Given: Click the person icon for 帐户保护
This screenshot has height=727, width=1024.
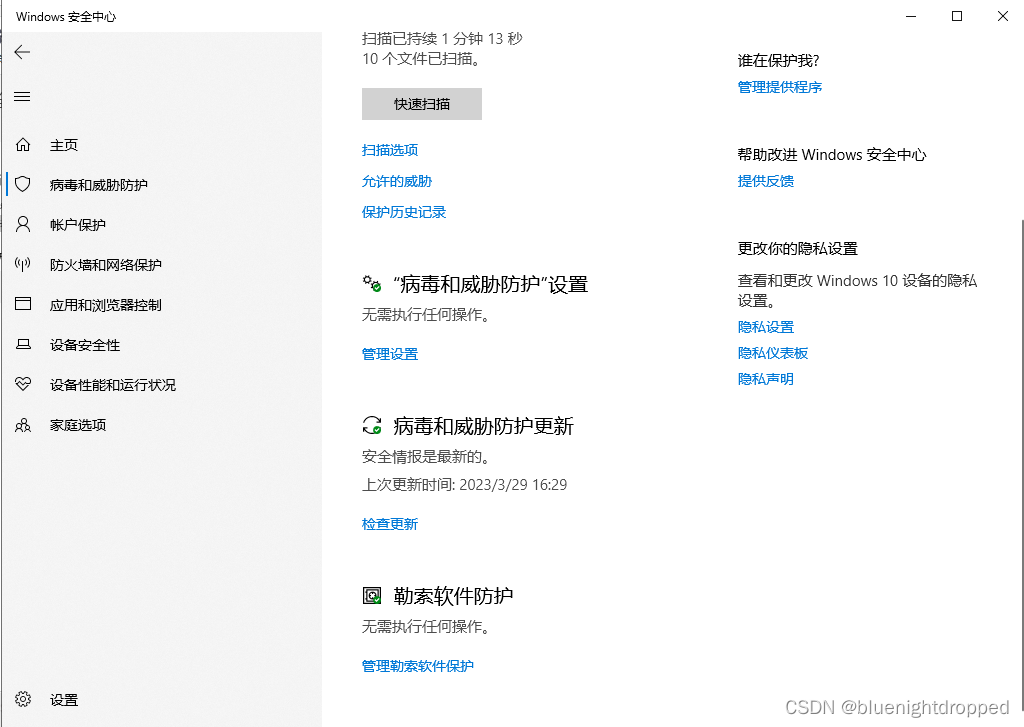Looking at the screenshot, I should click(23, 225).
